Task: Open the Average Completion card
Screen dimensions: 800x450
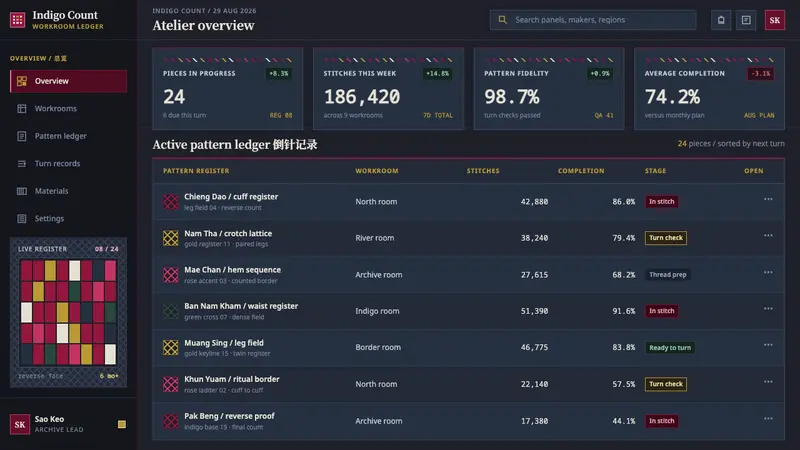Action: point(709,89)
